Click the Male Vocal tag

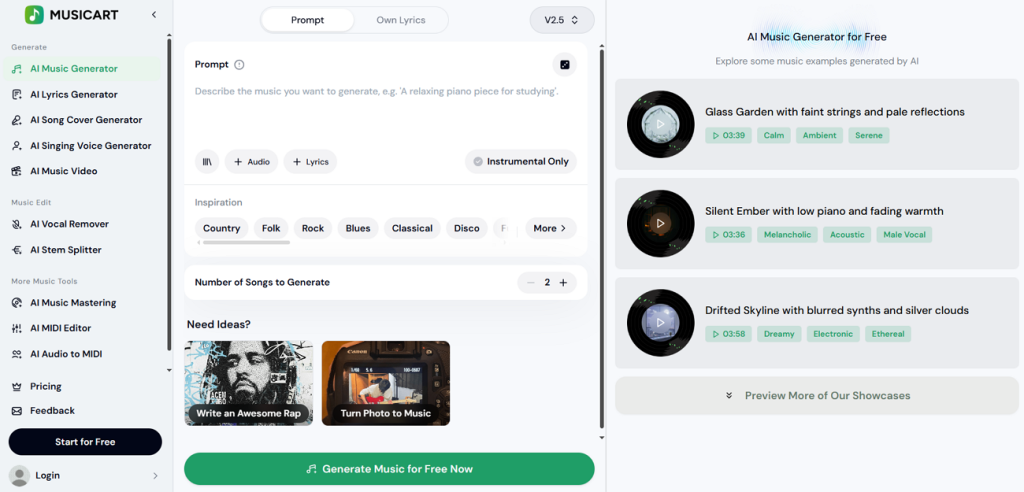point(904,235)
